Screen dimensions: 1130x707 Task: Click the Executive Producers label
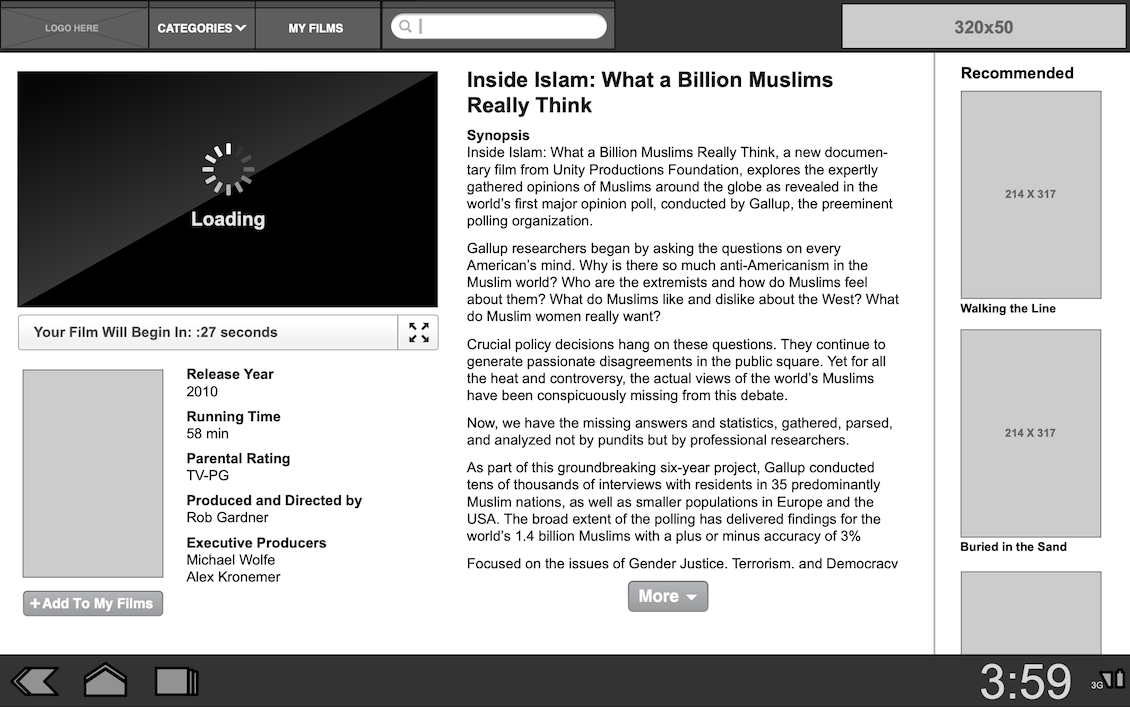(257, 543)
